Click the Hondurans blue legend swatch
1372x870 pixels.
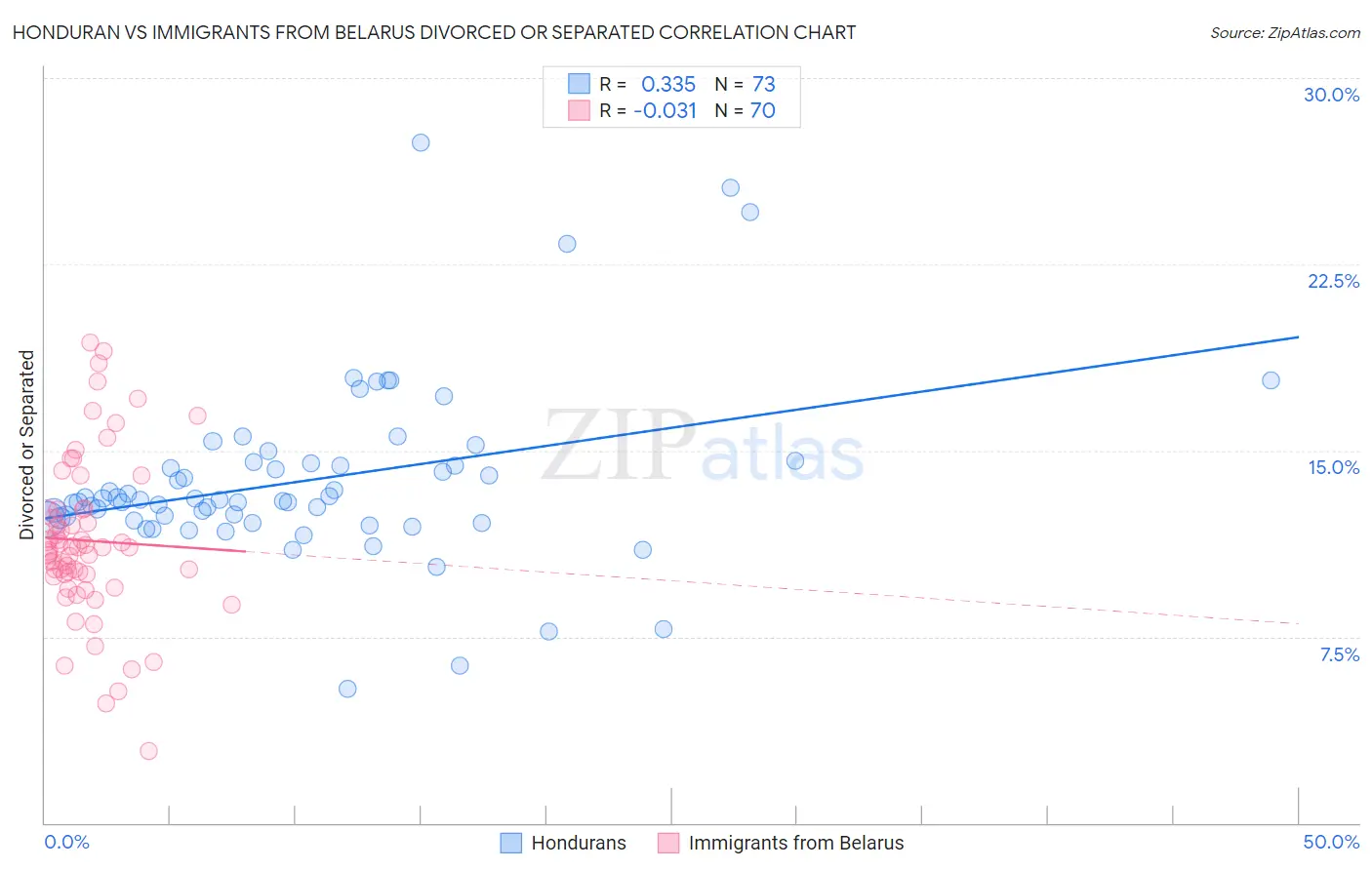click(x=510, y=843)
